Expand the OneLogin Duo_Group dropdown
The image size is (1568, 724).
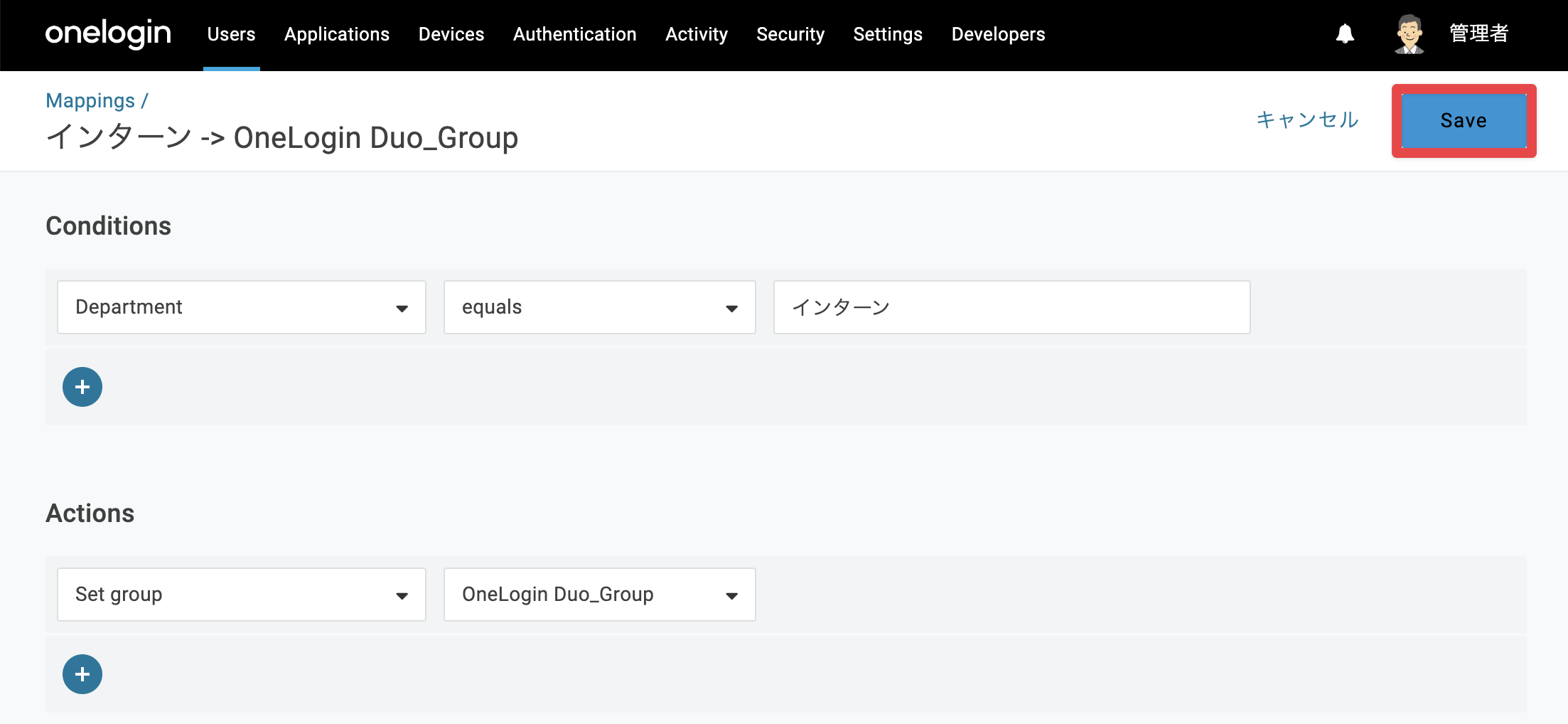(600, 595)
